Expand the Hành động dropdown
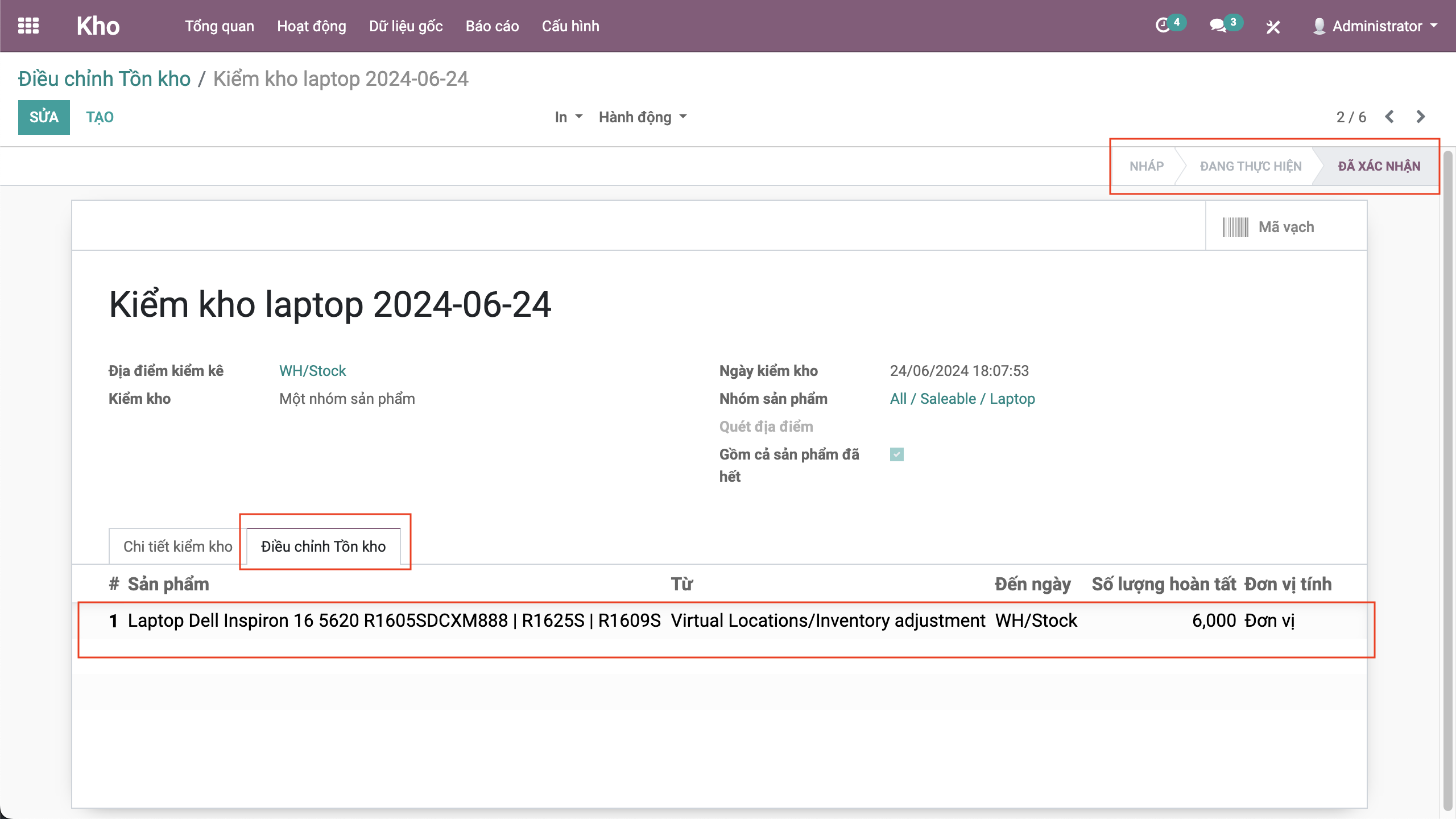Screen dimensions: 1456x819 (643, 117)
